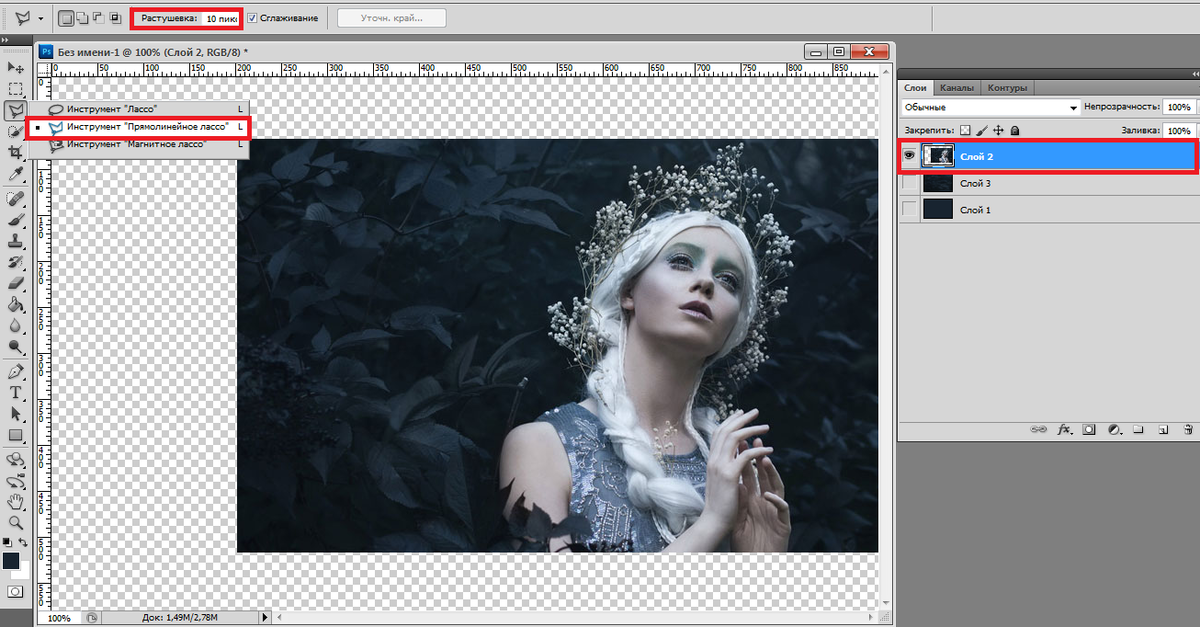
Task: Switch to the Каналы tab
Action: [957, 88]
